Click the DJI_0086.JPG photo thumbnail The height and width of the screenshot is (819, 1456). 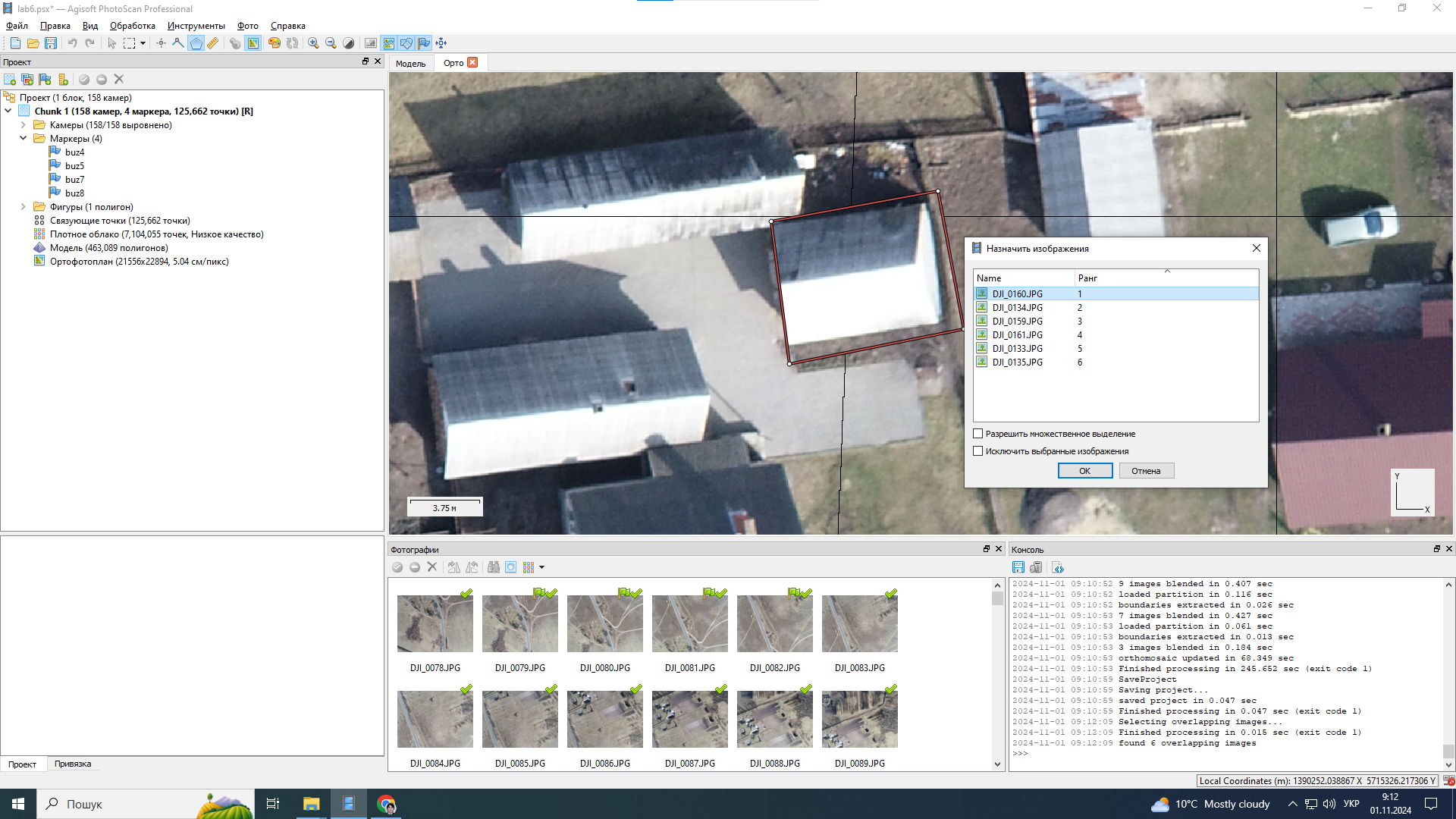coord(604,719)
